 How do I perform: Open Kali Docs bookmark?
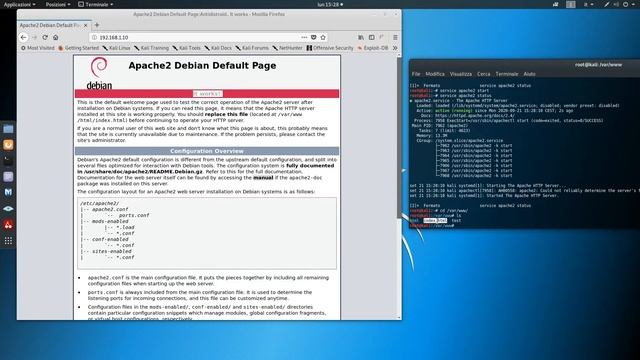coord(218,48)
